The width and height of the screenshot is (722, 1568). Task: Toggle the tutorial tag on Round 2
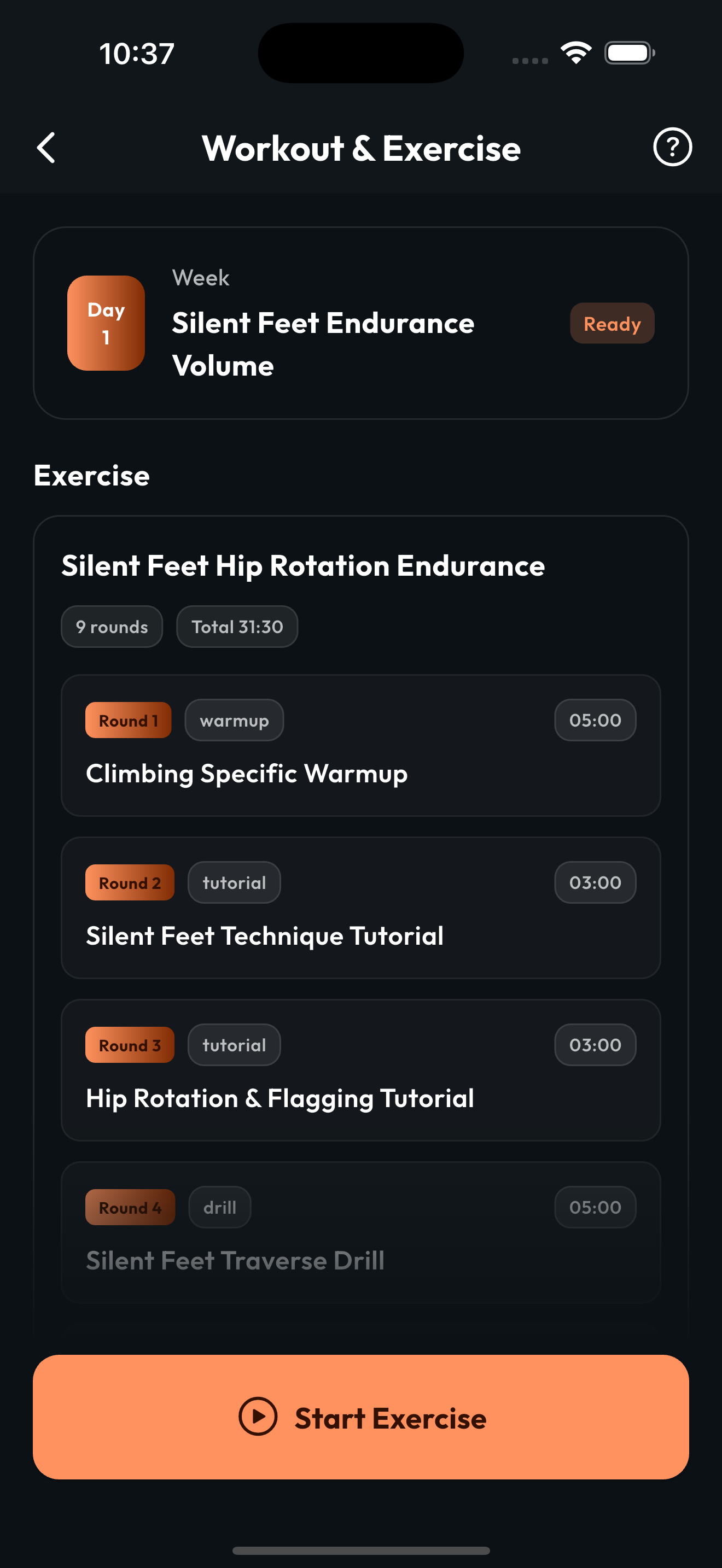pos(234,882)
